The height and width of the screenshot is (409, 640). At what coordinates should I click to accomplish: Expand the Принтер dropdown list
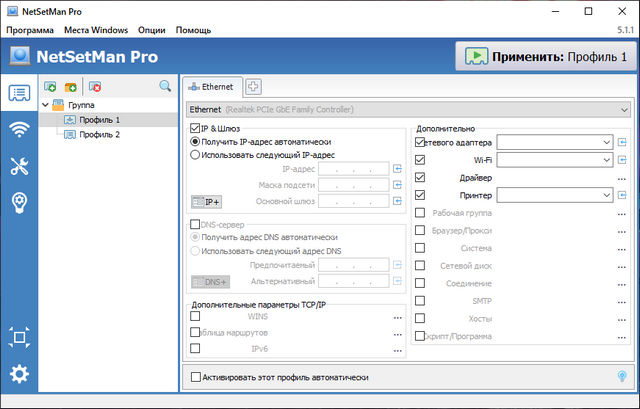[x=606, y=195]
